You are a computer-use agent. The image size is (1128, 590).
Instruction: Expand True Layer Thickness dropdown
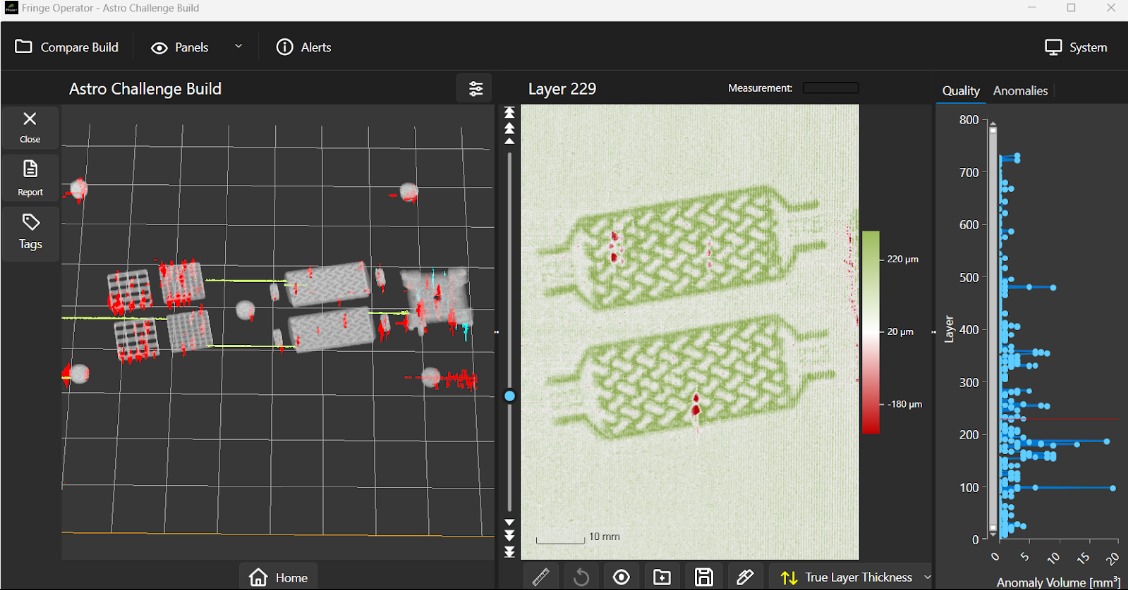point(926,577)
